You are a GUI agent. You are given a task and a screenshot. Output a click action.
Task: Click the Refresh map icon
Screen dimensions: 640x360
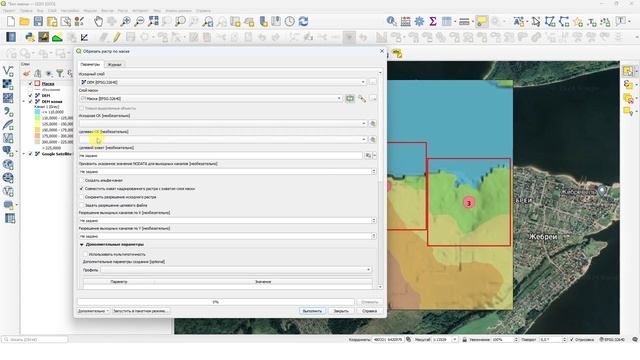click(303, 22)
